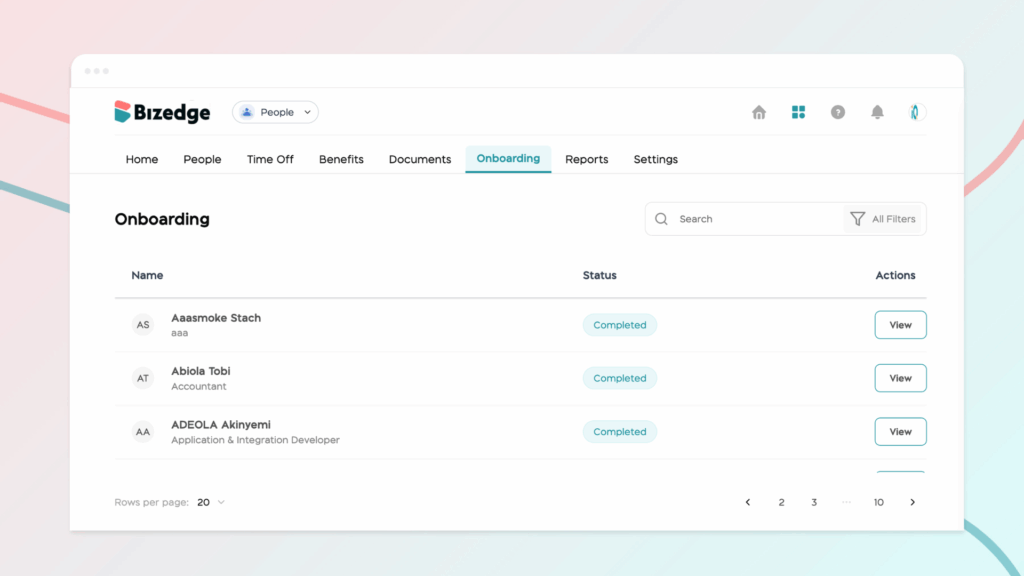This screenshot has height=576, width=1024.
Task: Open the Rows per page dropdown
Action: (211, 502)
